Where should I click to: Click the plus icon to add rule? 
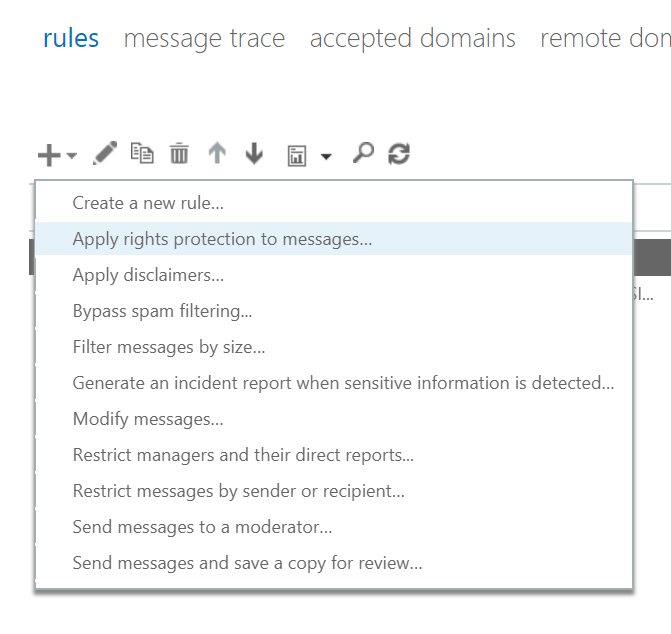49,155
